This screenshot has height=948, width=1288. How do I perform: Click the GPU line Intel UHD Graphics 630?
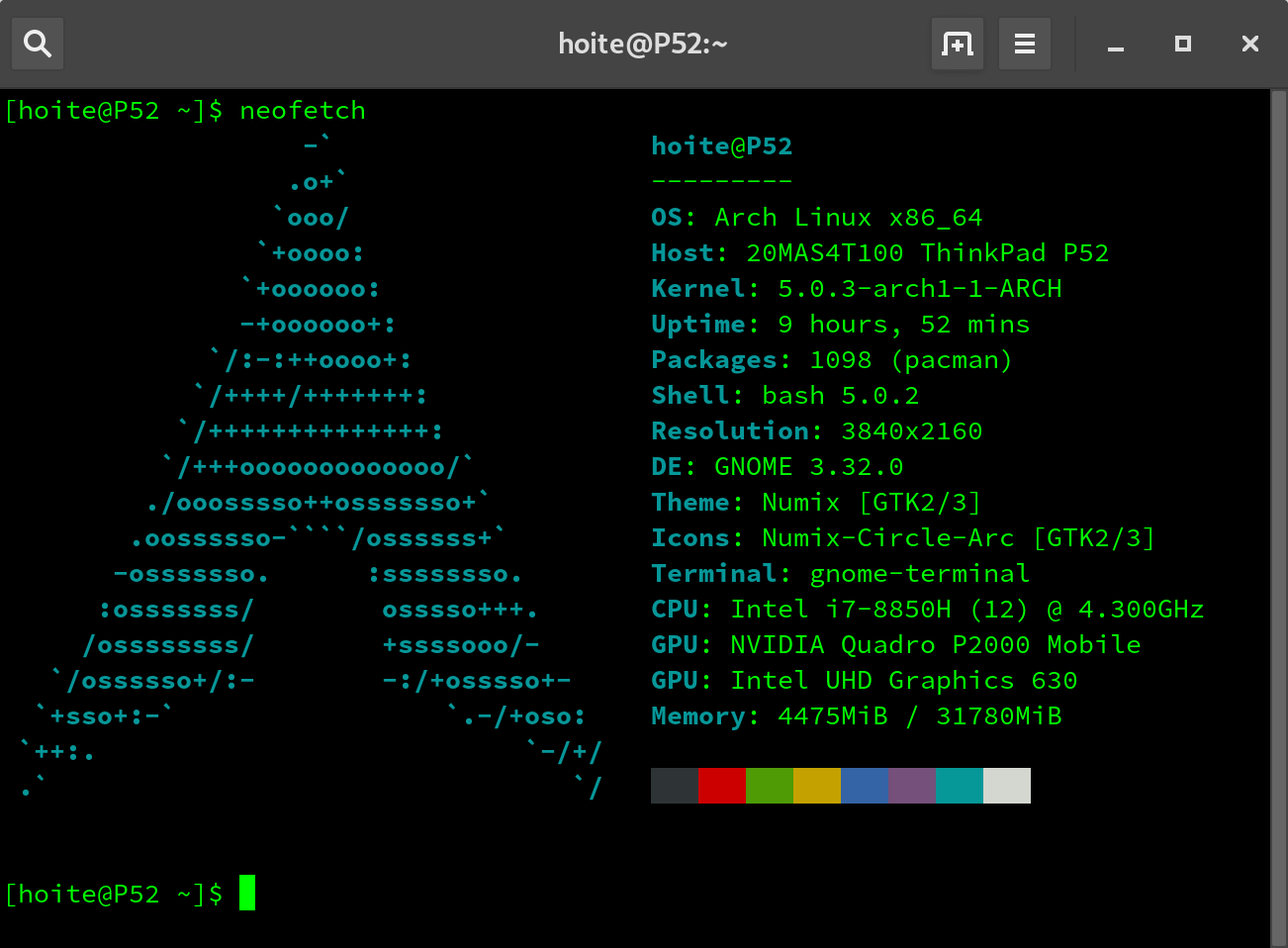point(865,681)
